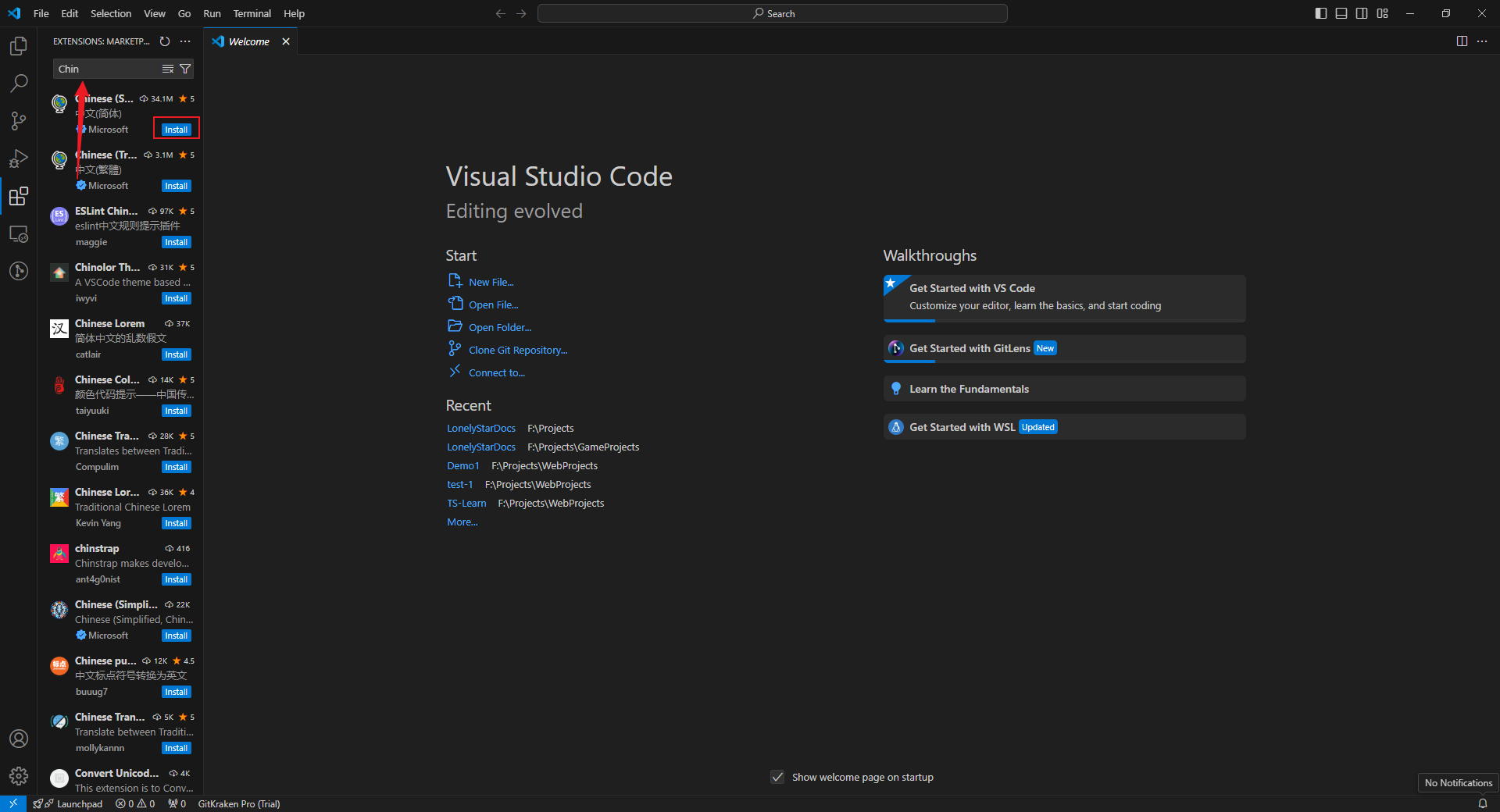
Task: Open recent project TS-Learn
Action: click(x=466, y=503)
